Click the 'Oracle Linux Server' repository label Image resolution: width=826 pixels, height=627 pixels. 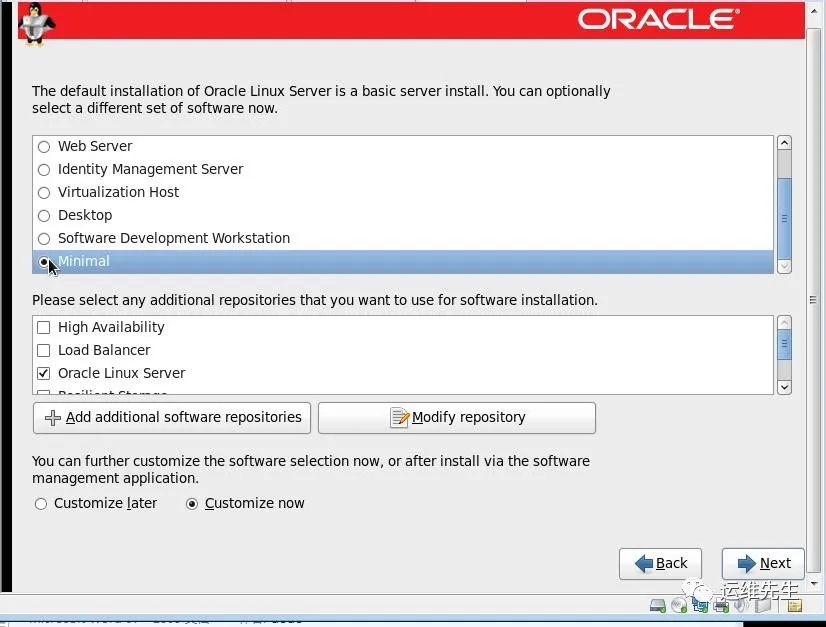(122, 373)
